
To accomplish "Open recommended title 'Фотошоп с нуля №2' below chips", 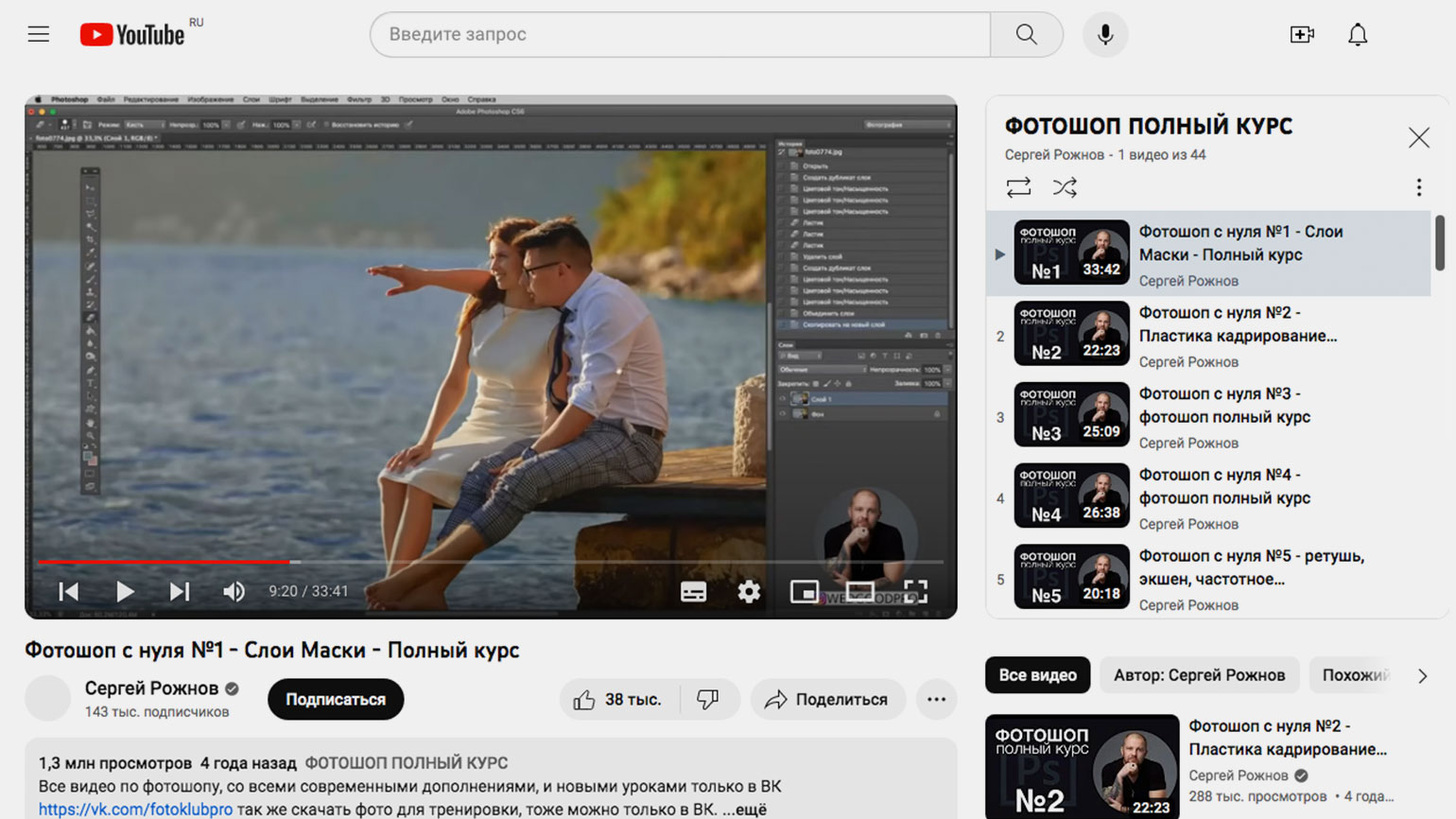I will tap(1288, 738).
